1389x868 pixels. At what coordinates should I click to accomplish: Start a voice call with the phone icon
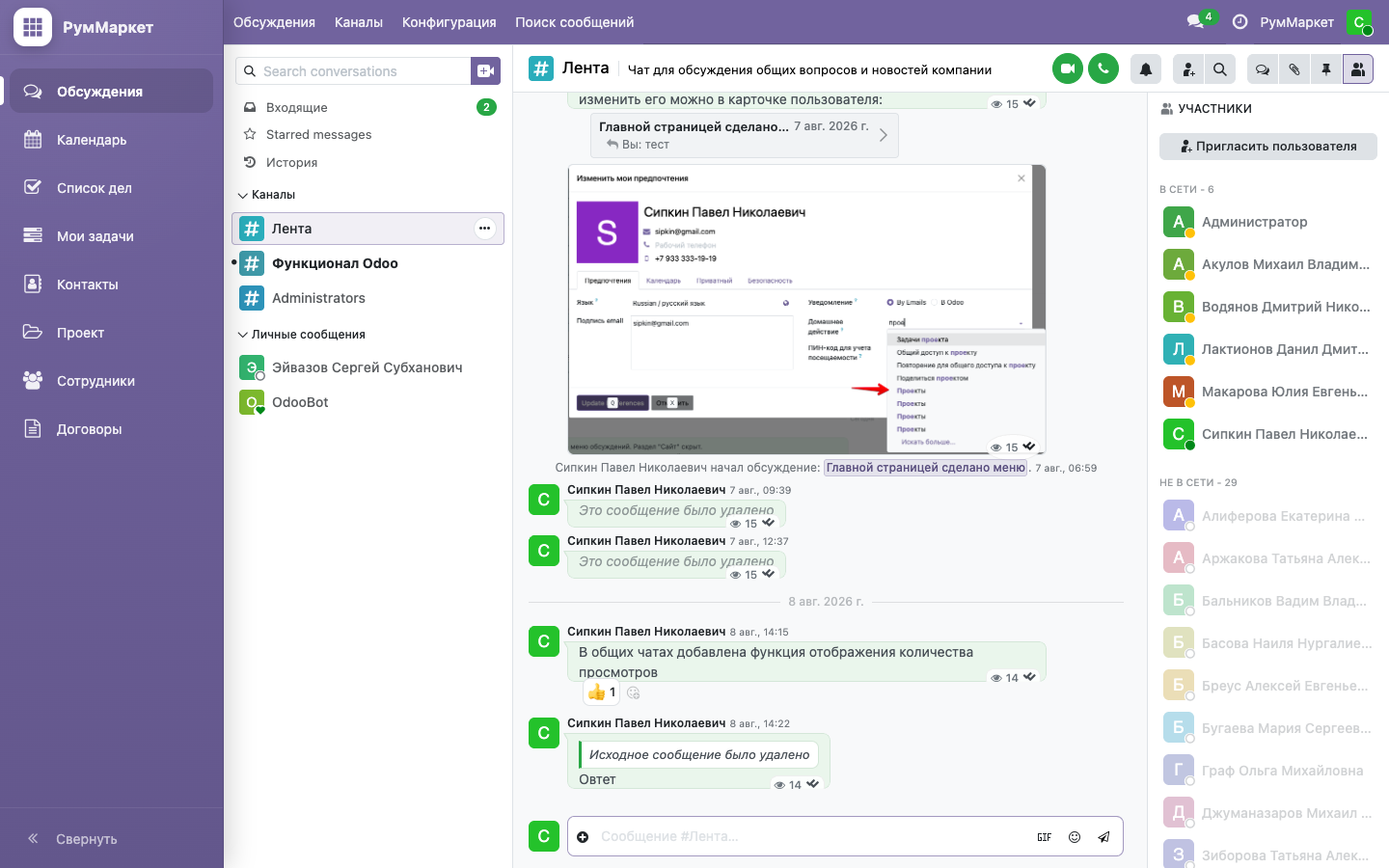1103,69
